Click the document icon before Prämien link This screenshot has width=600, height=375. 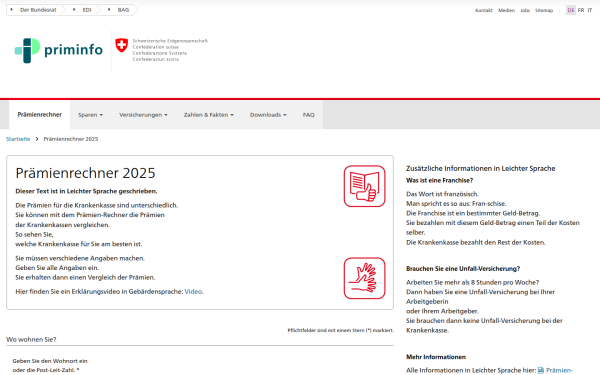(x=541, y=370)
